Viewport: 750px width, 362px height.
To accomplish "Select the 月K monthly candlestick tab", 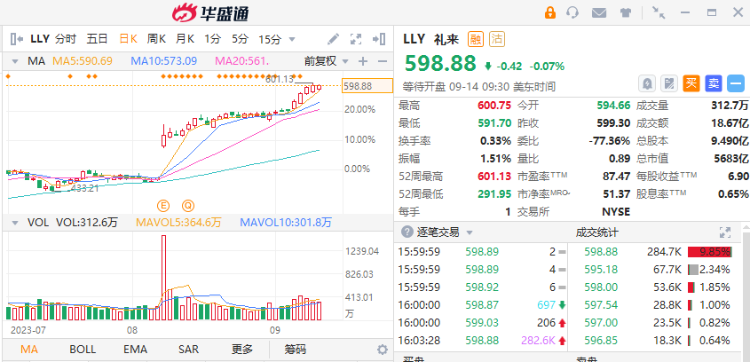I will point(185,39).
